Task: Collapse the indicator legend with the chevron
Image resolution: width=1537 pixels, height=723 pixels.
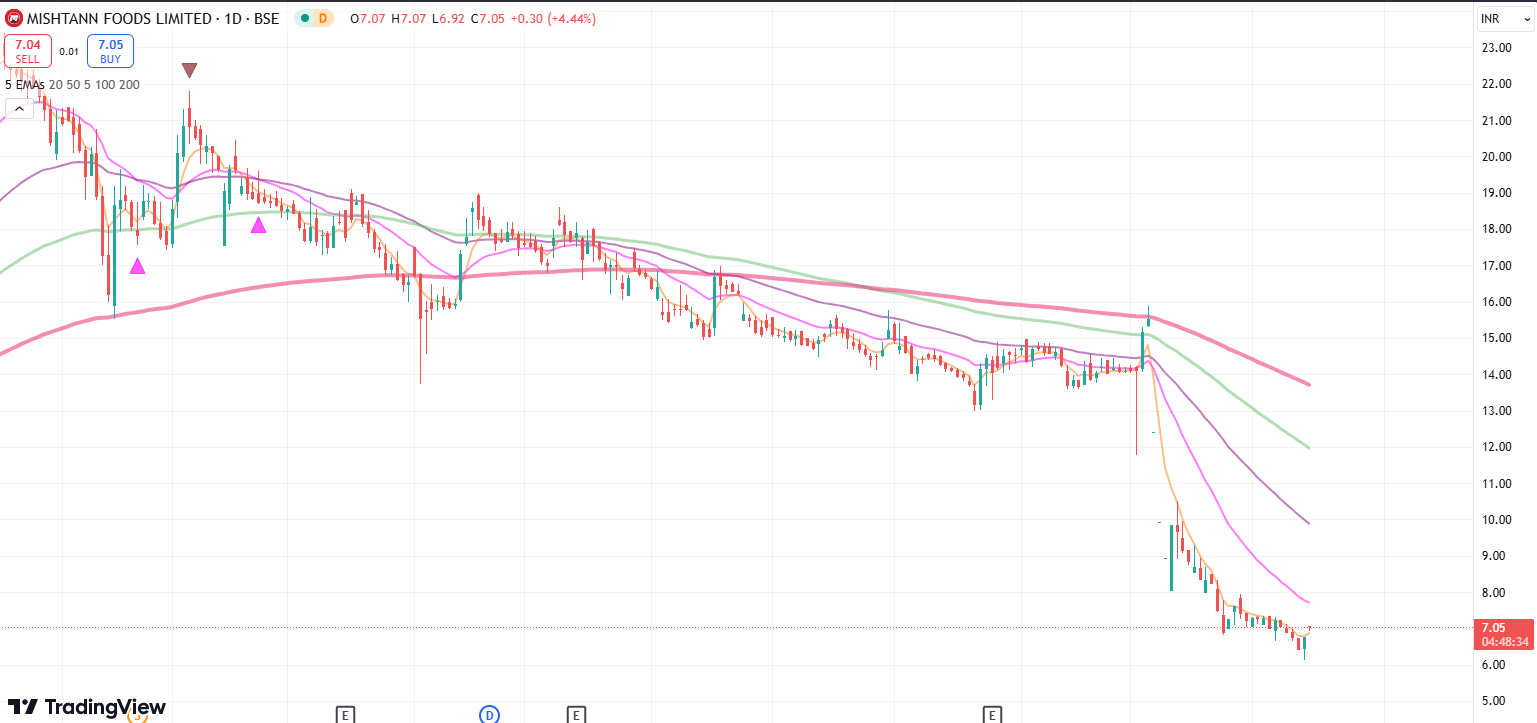Action: [x=17, y=109]
